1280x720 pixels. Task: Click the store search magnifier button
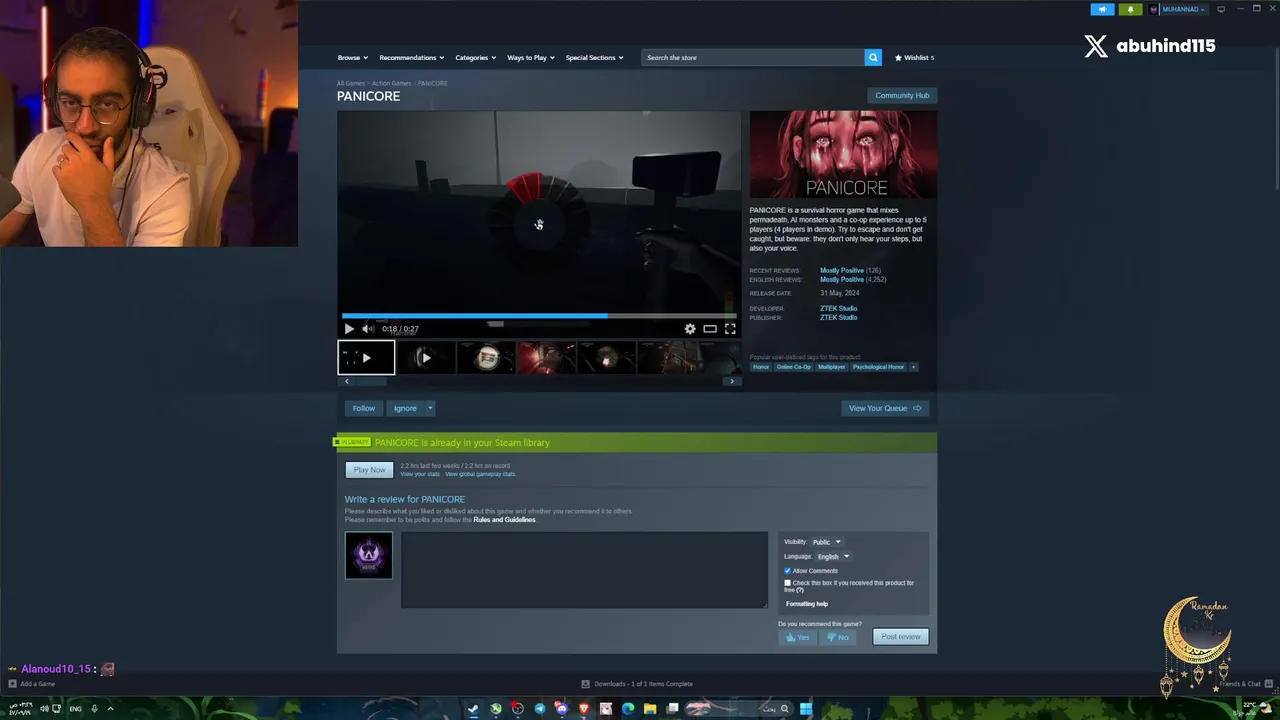pyautogui.click(x=873, y=57)
